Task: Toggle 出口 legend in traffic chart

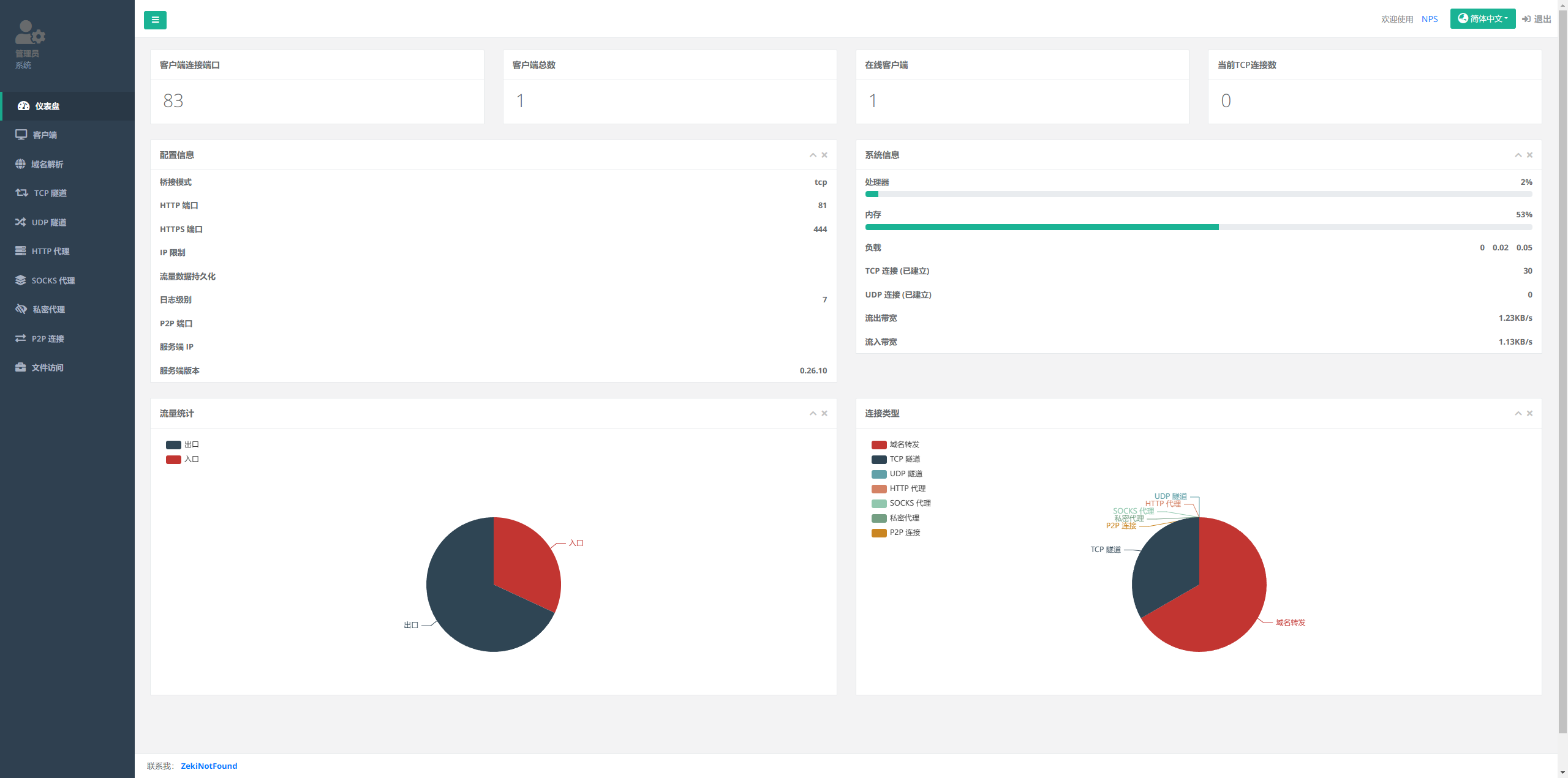Action: click(x=183, y=444)
